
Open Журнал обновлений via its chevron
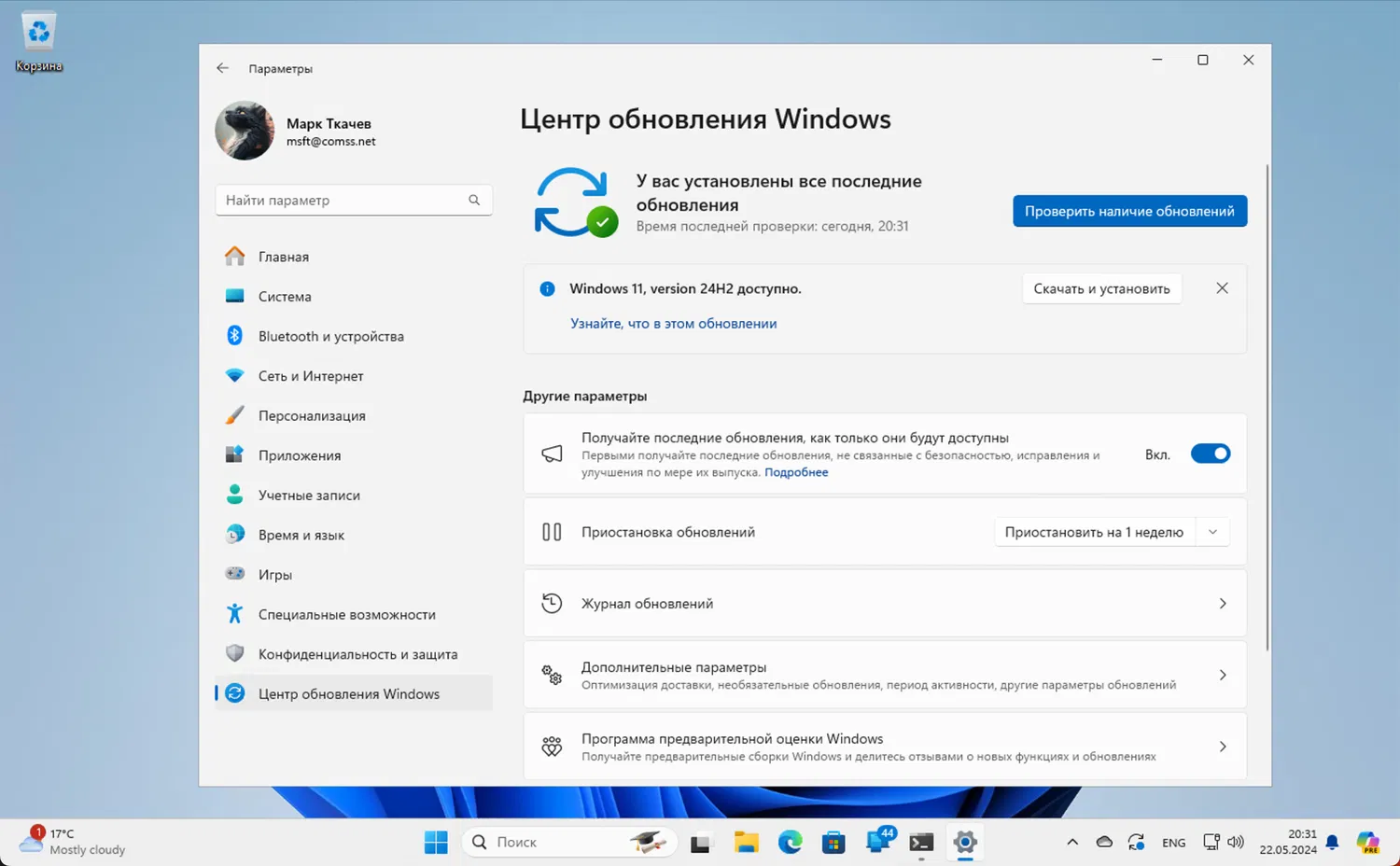(1223, 604)
